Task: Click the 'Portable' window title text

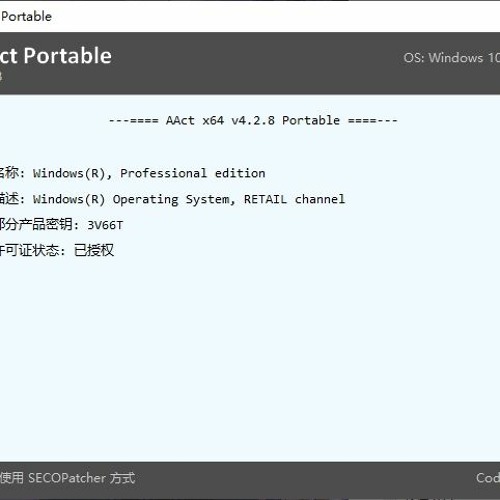Action: [26, 16]
